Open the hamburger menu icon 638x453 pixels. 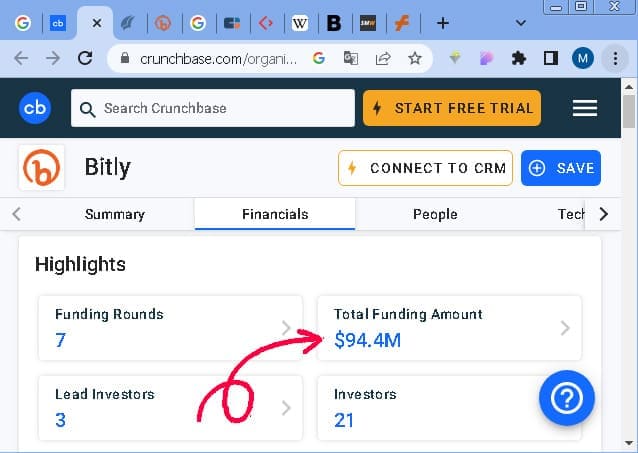point(585,108)
